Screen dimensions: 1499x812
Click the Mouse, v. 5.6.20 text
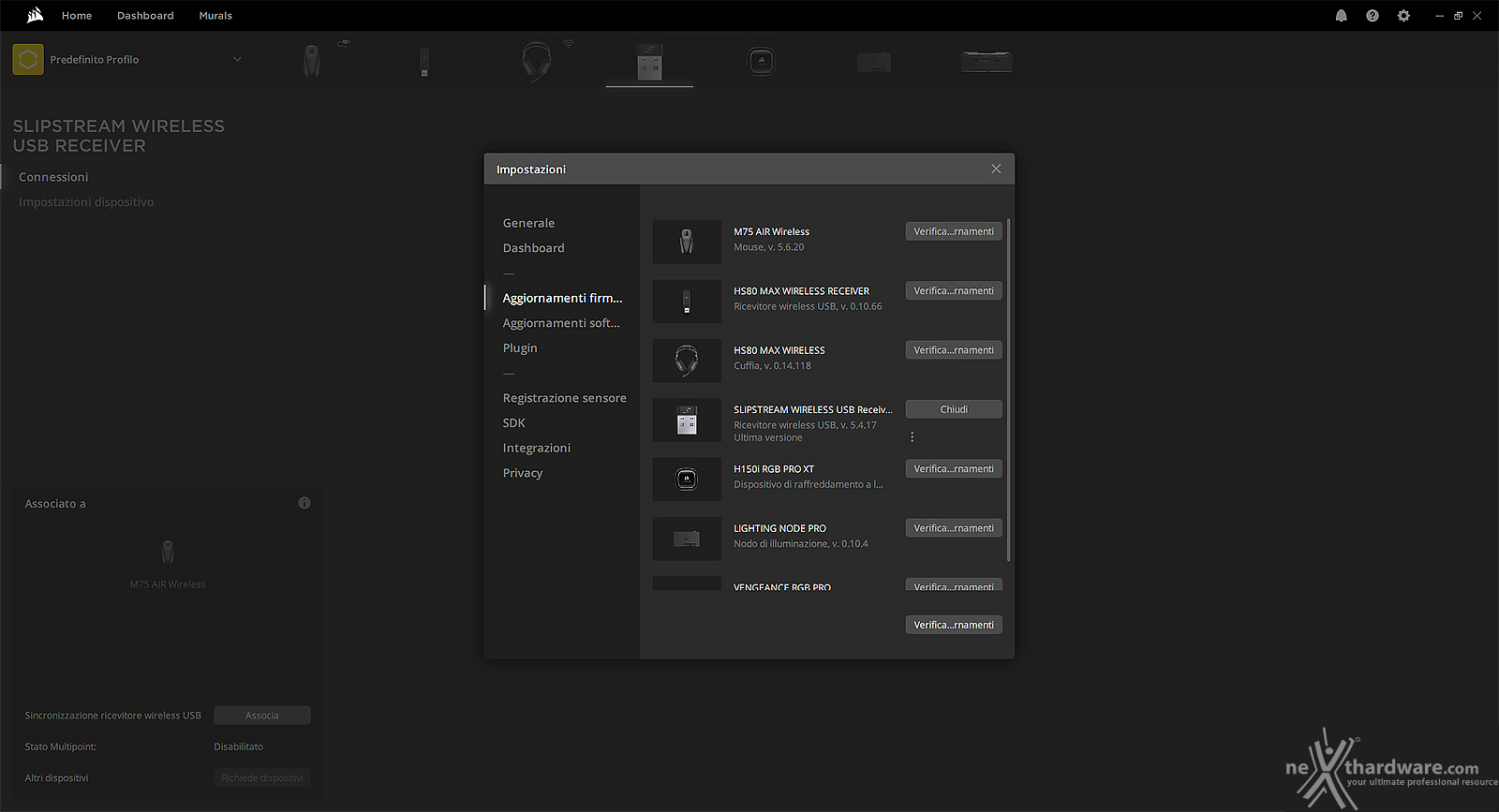(x=768, y=247)
